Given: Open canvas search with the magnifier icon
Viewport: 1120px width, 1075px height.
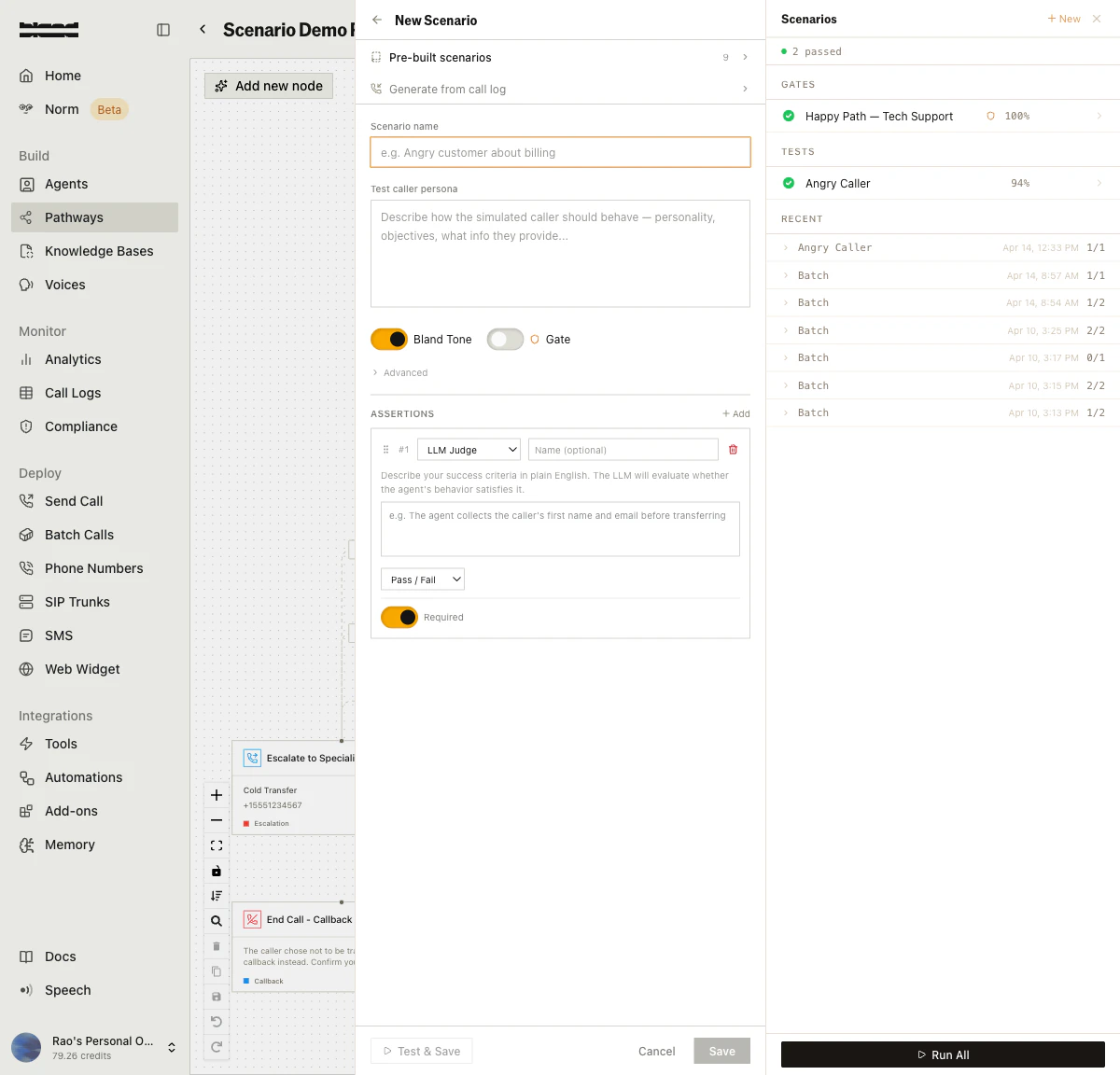Looking at the screenshot, I should tap(216, 920).
